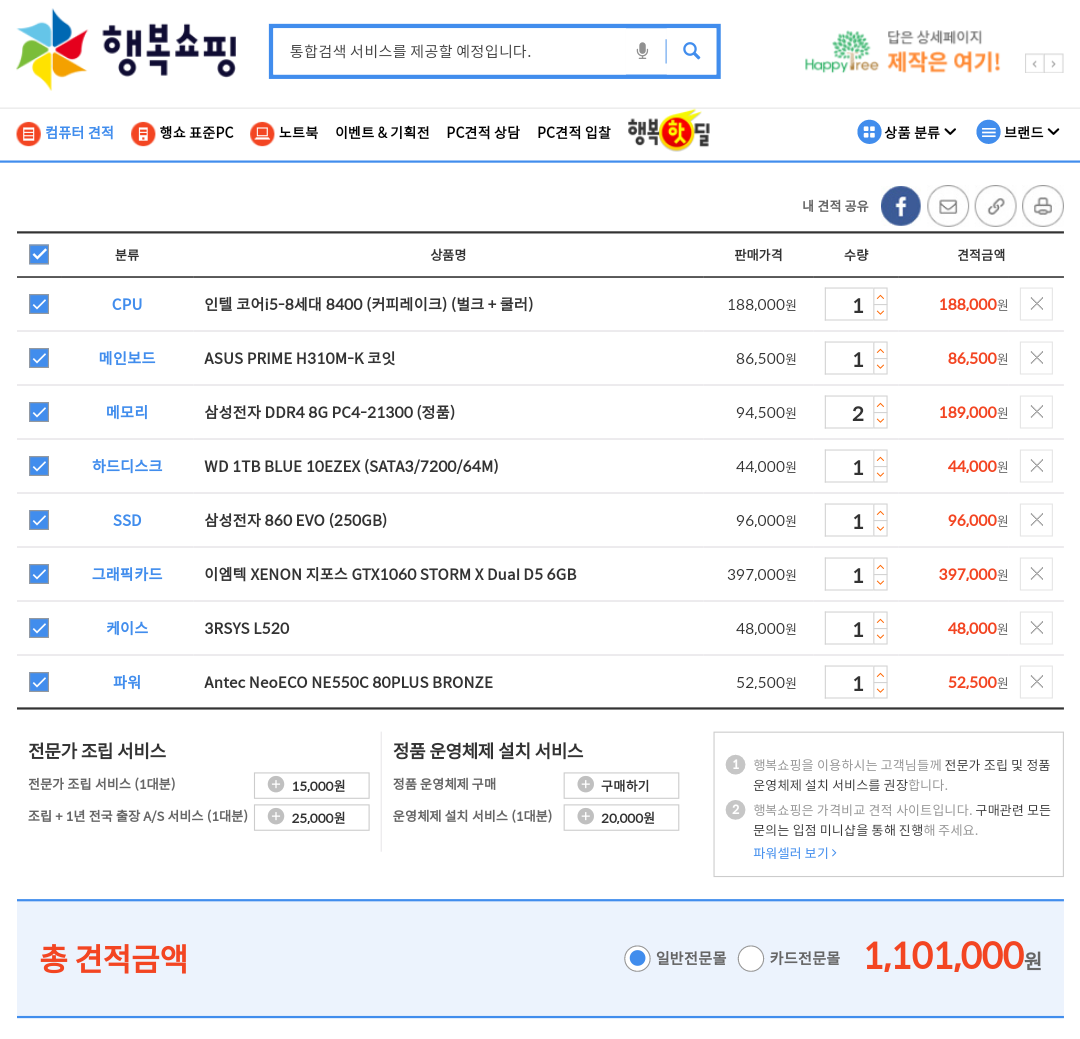
Task: Select the 카드전문몰 radio button
Action: (750, 958)
